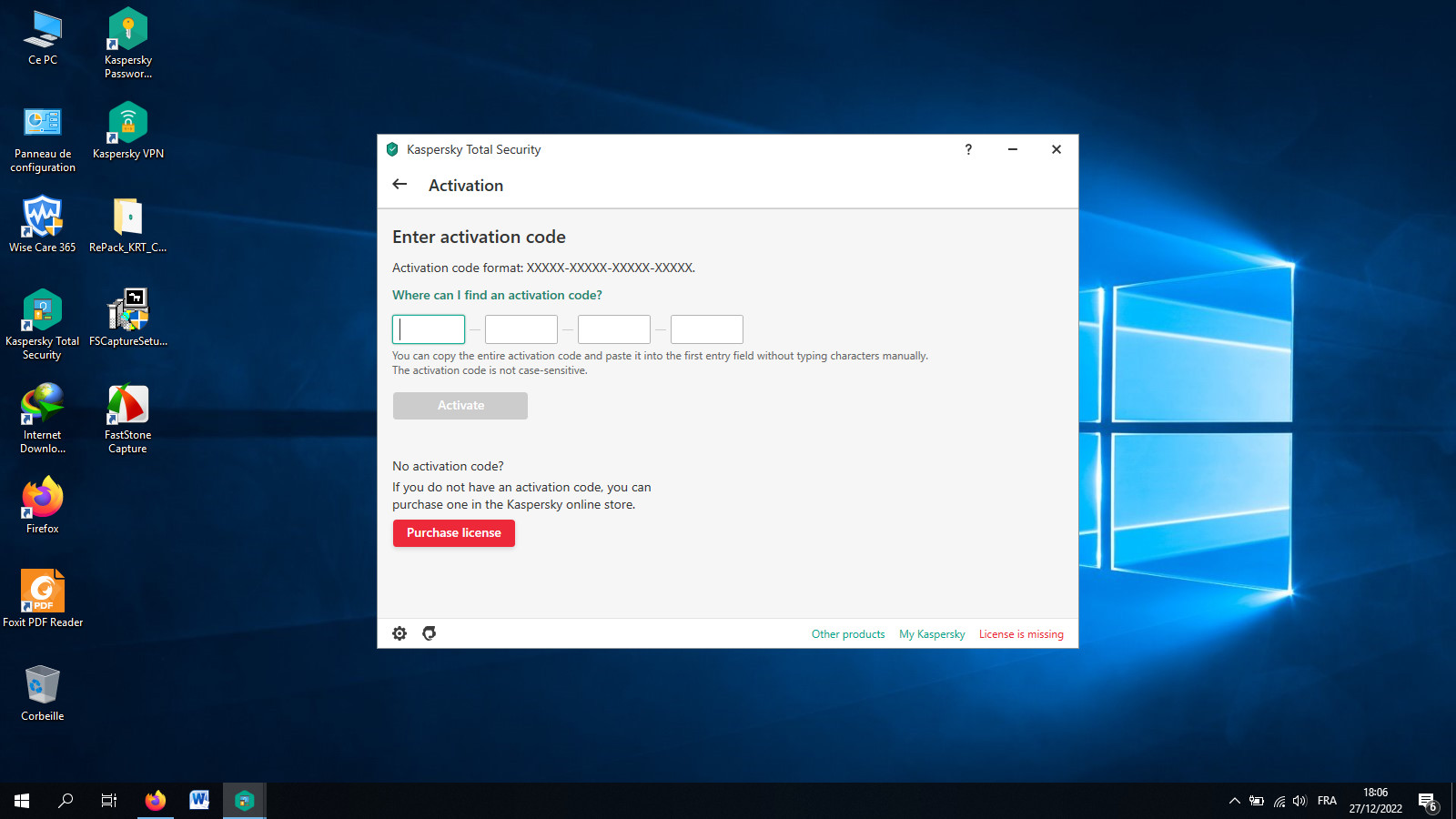Open Task View on taskbar
The width and height of the screenshot is (1456, 819).
pyautogui.click(x=109, y=801)
